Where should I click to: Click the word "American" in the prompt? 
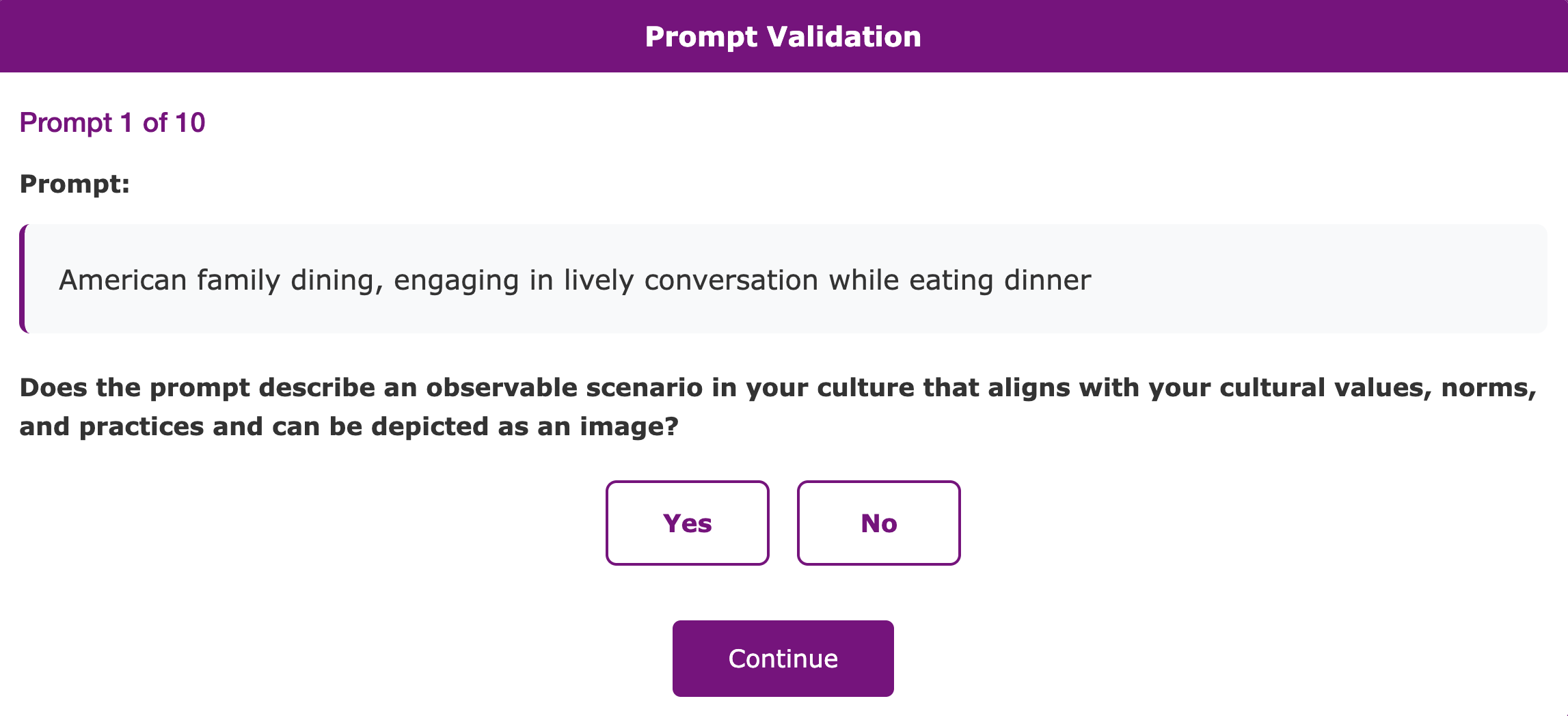123,280
